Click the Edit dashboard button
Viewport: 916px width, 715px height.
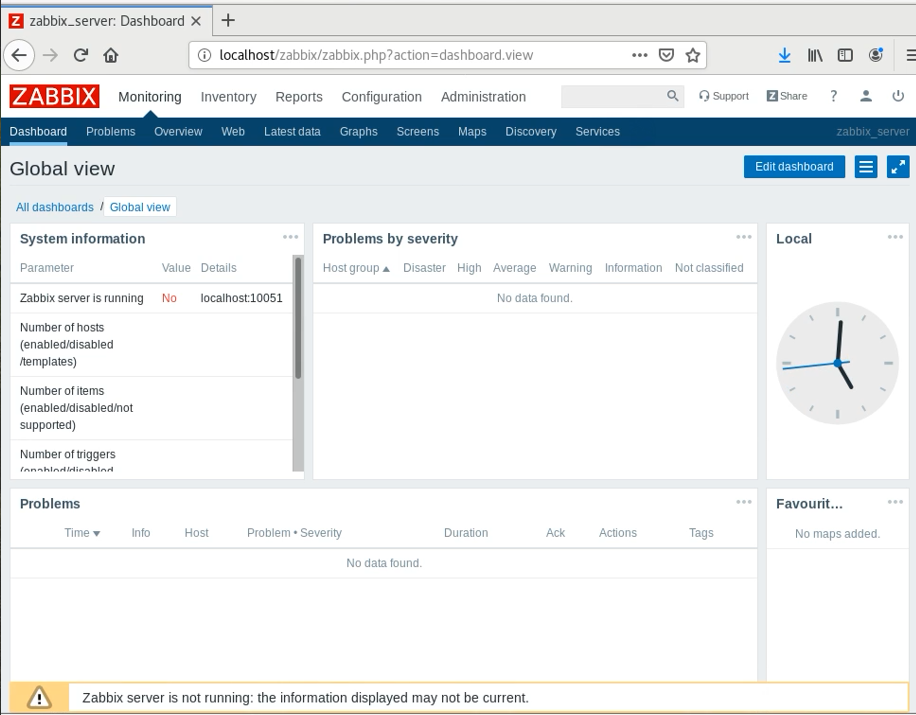(794, 166)
